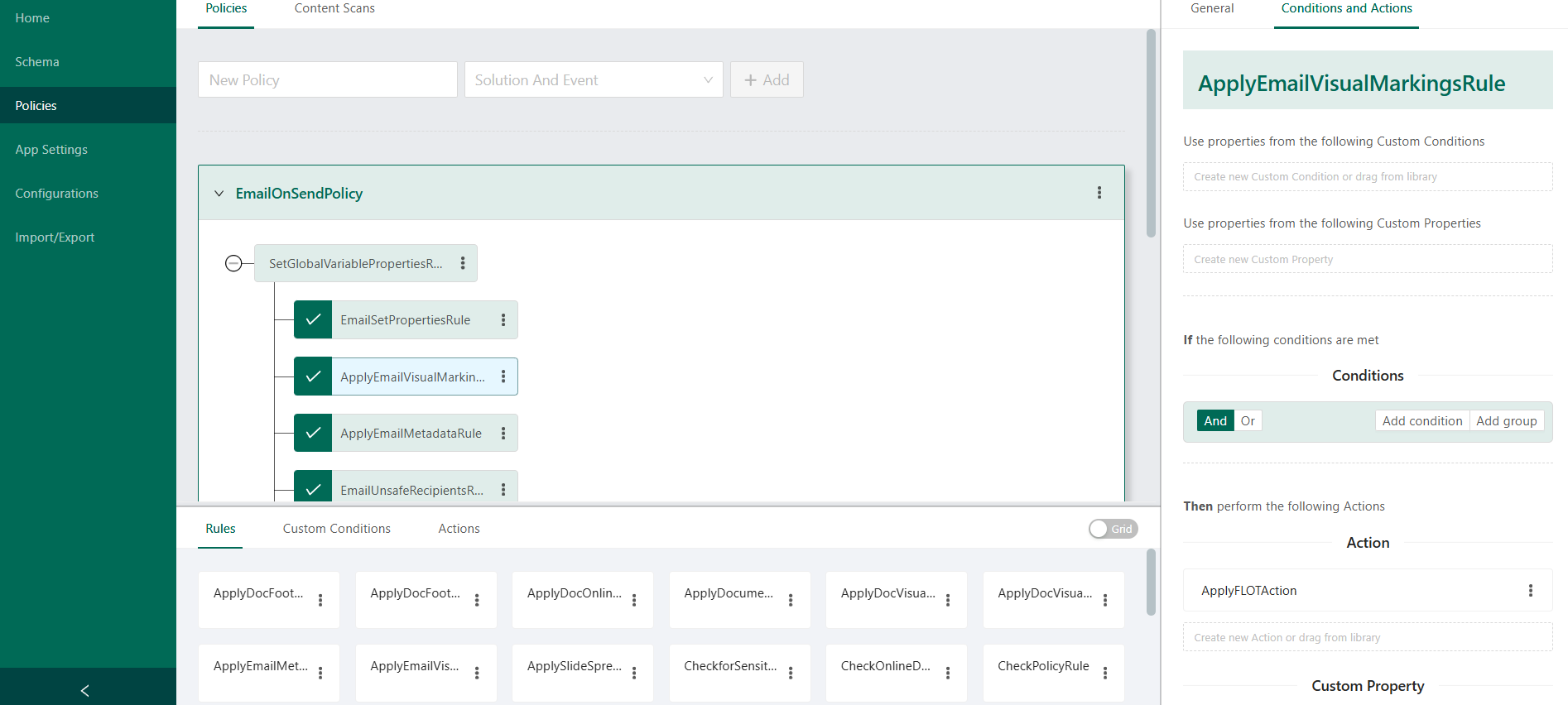Toggle the Grid view switch

click(x=1112, y=529)
